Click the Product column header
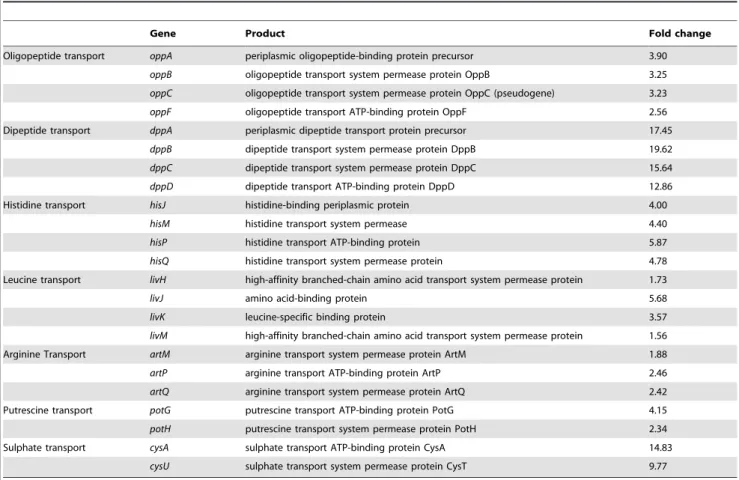739x480 pixels. (x=265, y=33)
